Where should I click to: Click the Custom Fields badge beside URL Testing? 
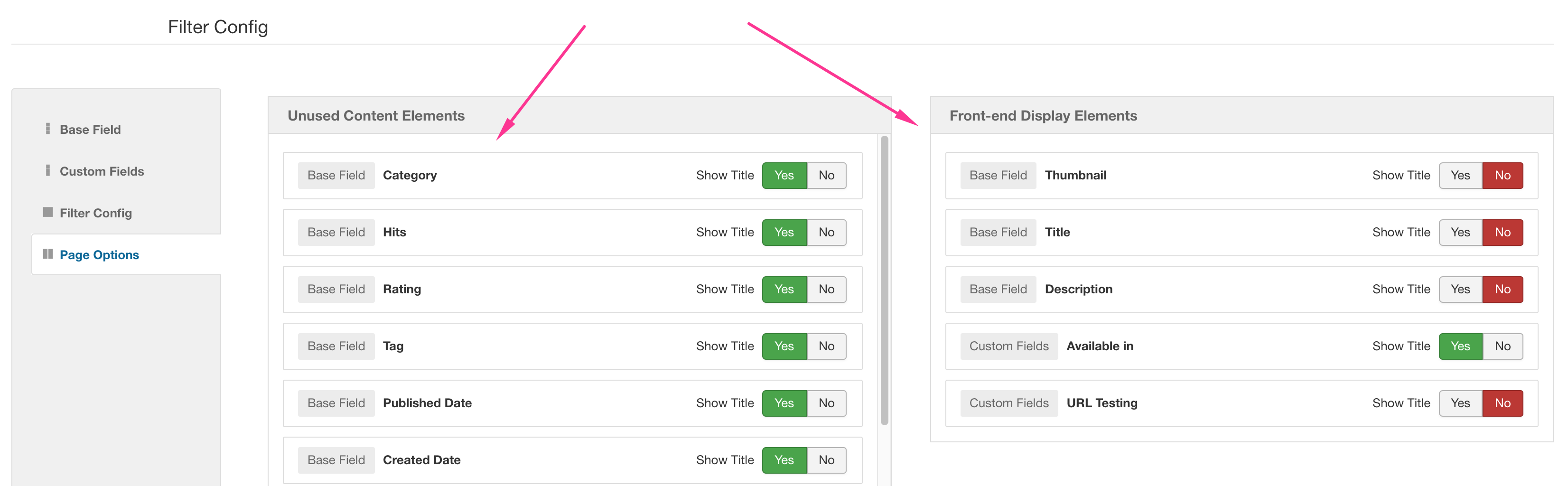(x=1008, y=403)
